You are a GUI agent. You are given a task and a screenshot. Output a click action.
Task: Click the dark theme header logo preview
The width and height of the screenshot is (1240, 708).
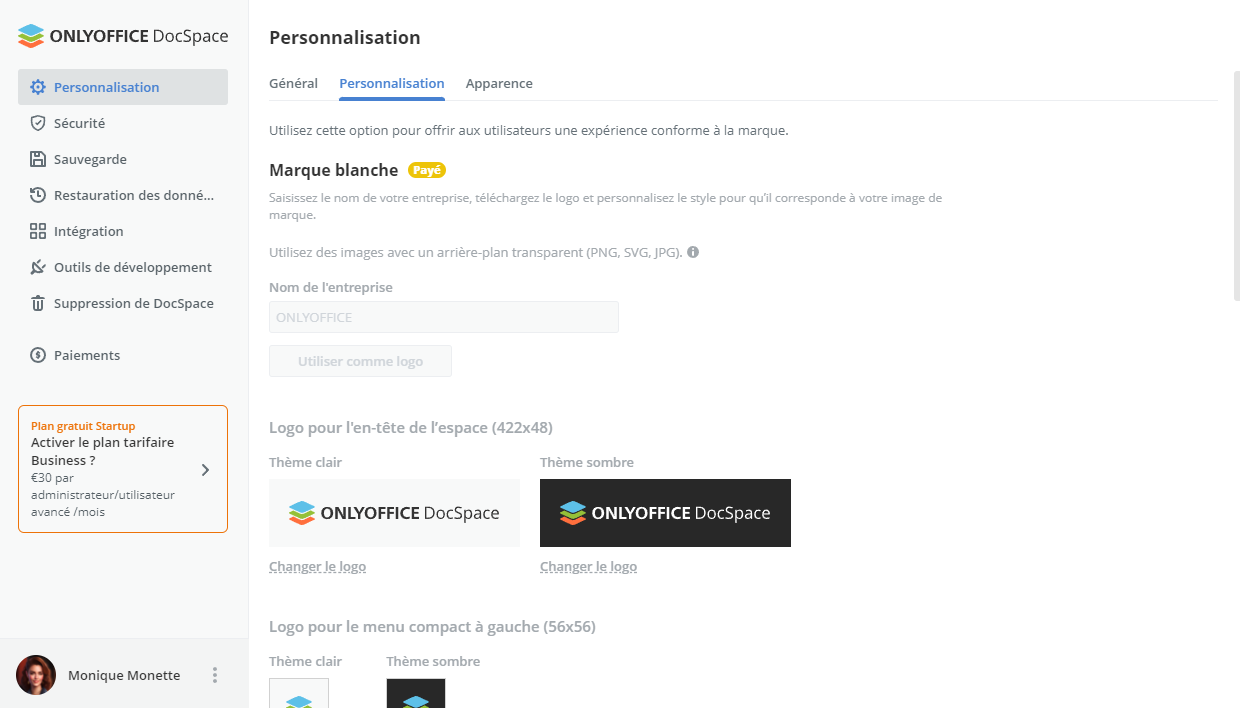click(665, 513)
